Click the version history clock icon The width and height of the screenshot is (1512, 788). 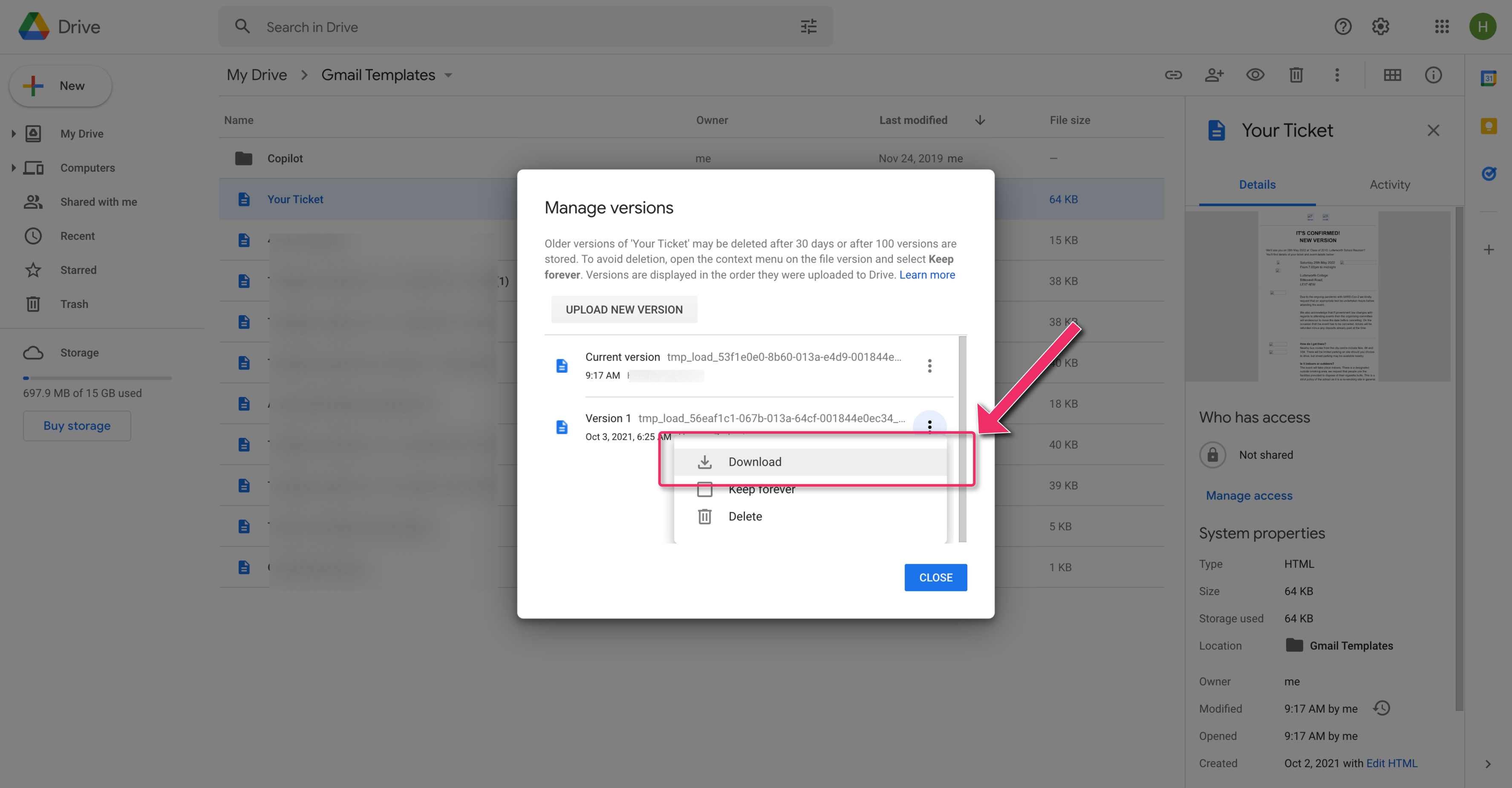pyautogui.click(x=1382, y=708)
